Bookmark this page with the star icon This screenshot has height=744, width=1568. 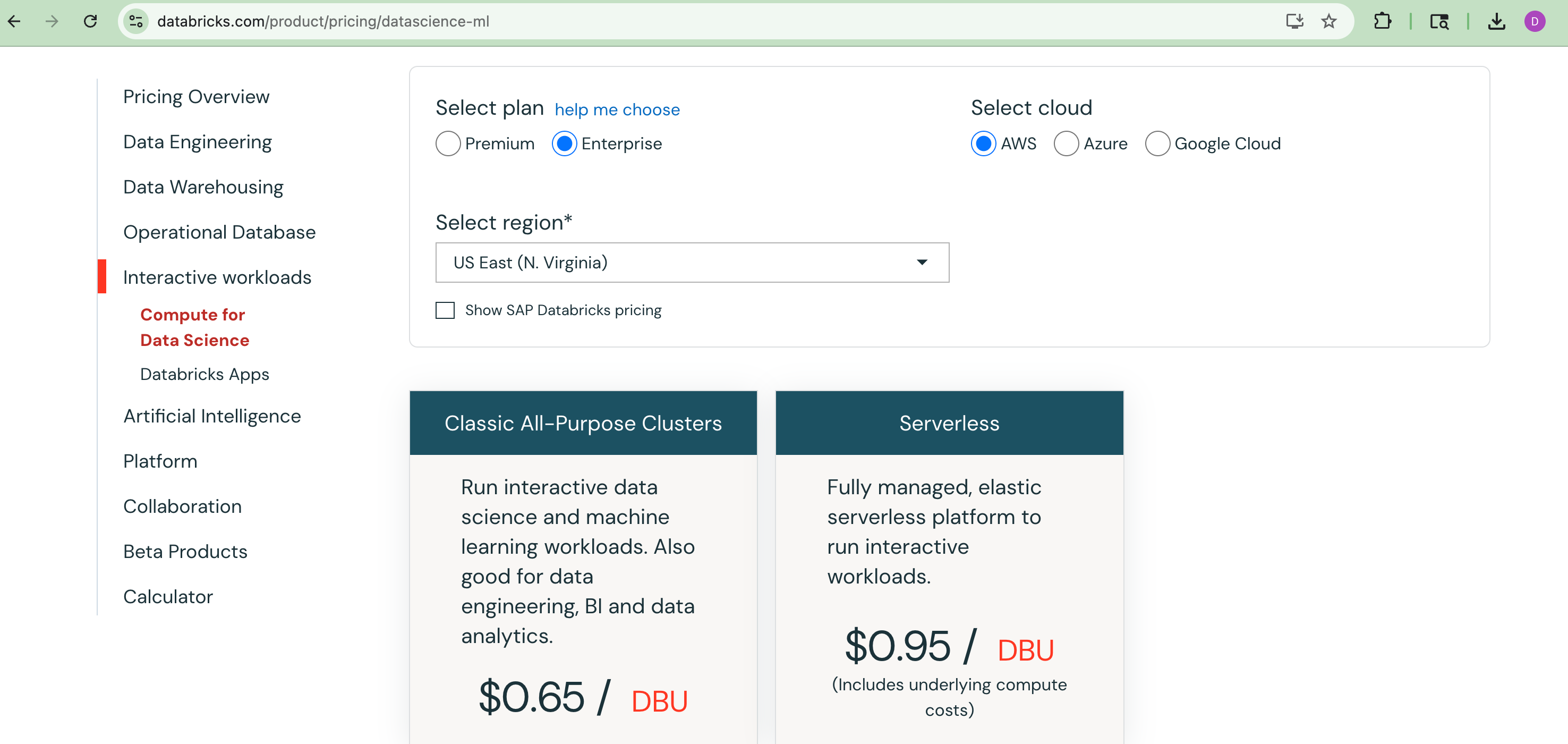1329,22
